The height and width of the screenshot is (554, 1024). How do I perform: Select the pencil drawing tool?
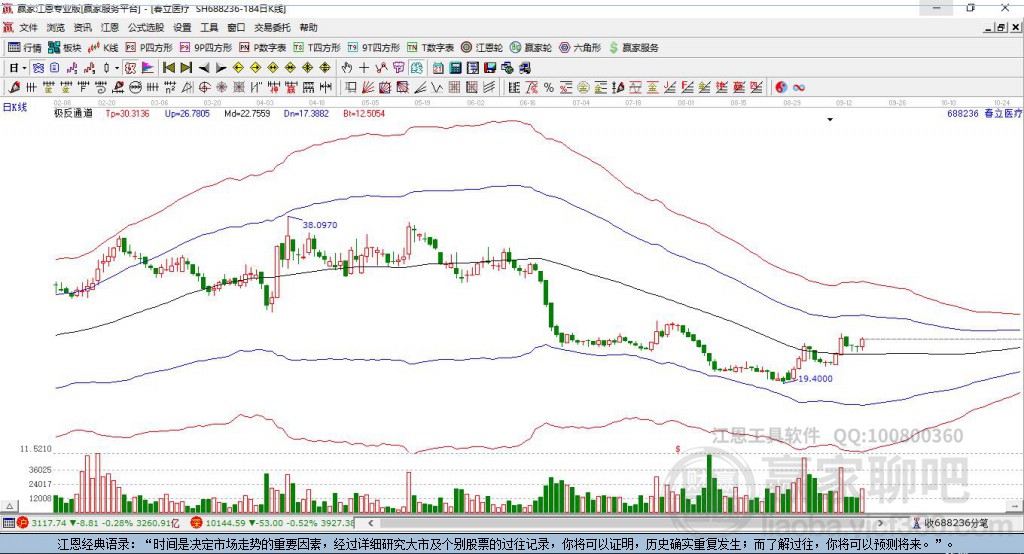coord(14,88)
